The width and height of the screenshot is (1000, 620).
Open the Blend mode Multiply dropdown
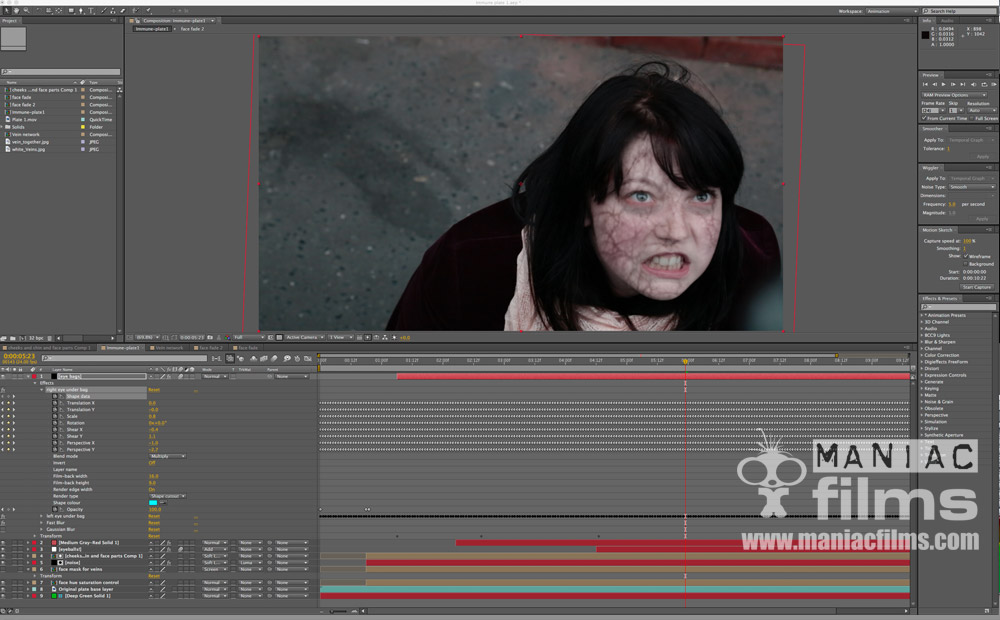point(168,456)
